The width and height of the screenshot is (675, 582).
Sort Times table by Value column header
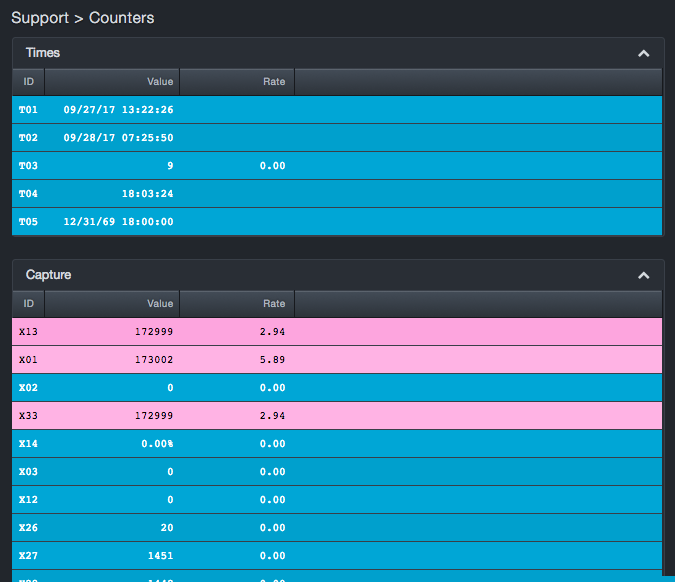(x=112, y=82)
